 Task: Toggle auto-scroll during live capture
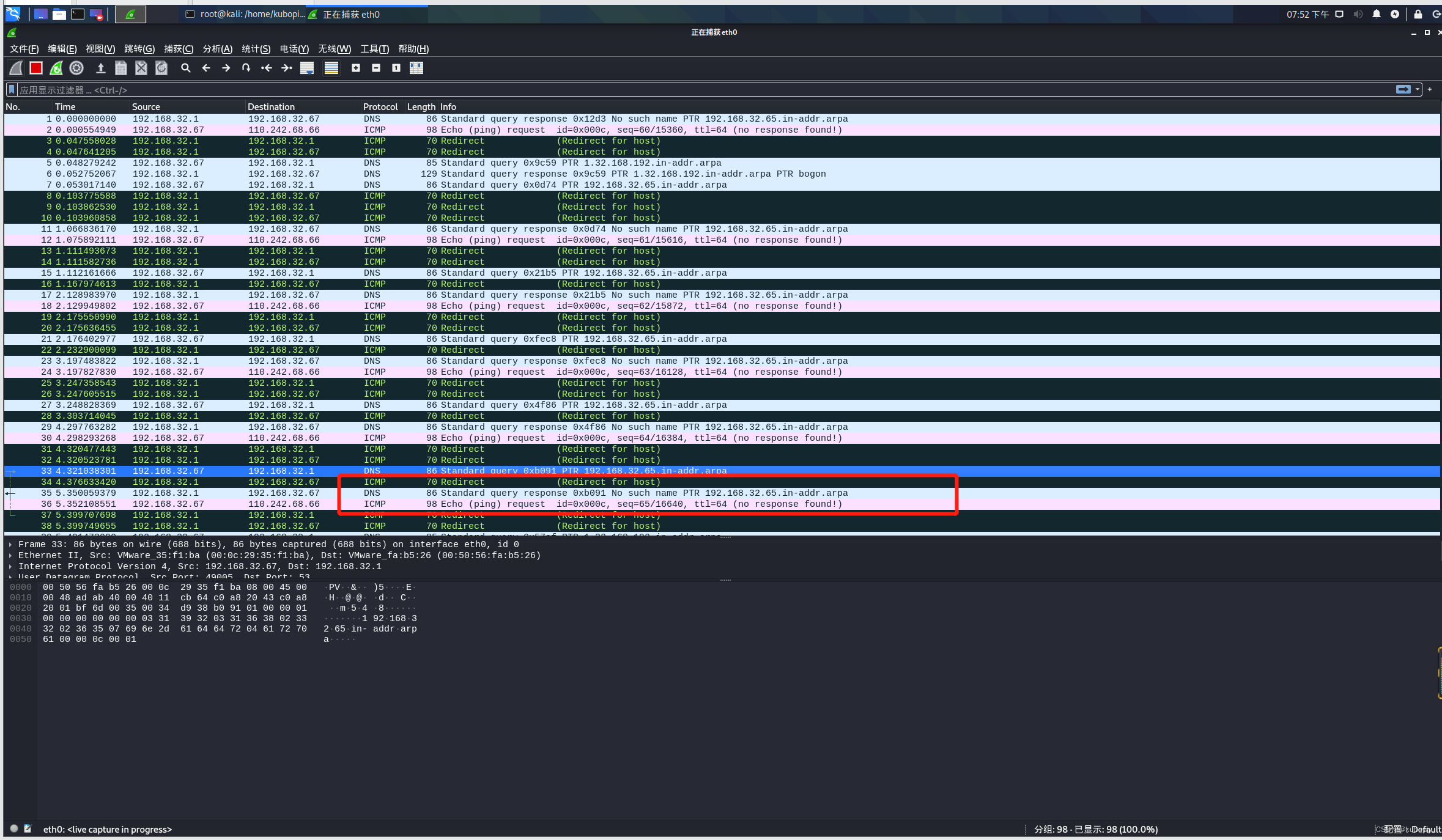click(307, 68)
